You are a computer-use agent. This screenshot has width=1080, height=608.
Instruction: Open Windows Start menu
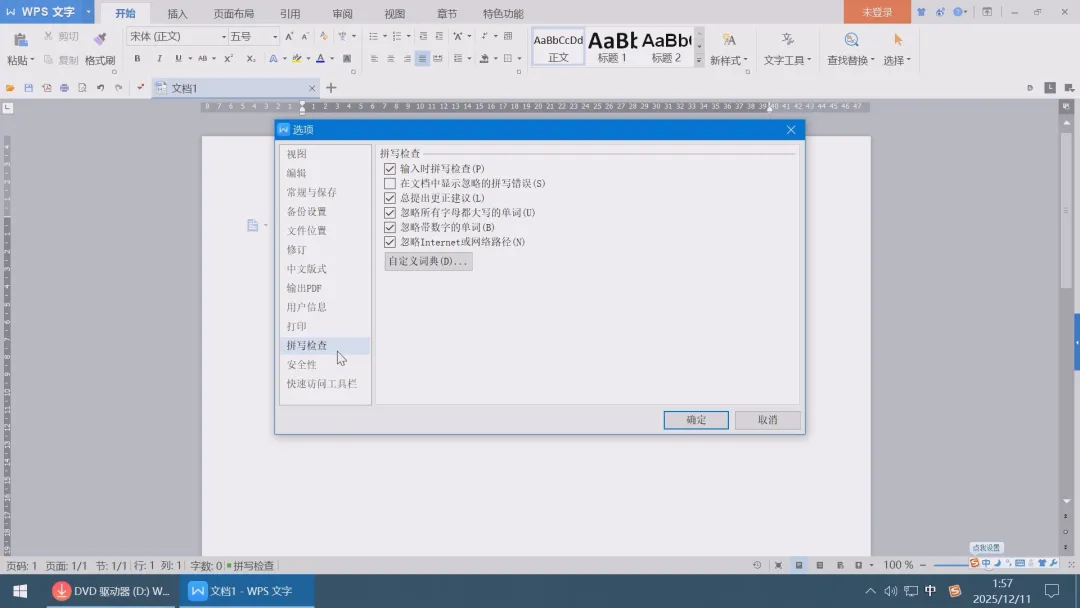pyautogui.click(x=20, y=591)
